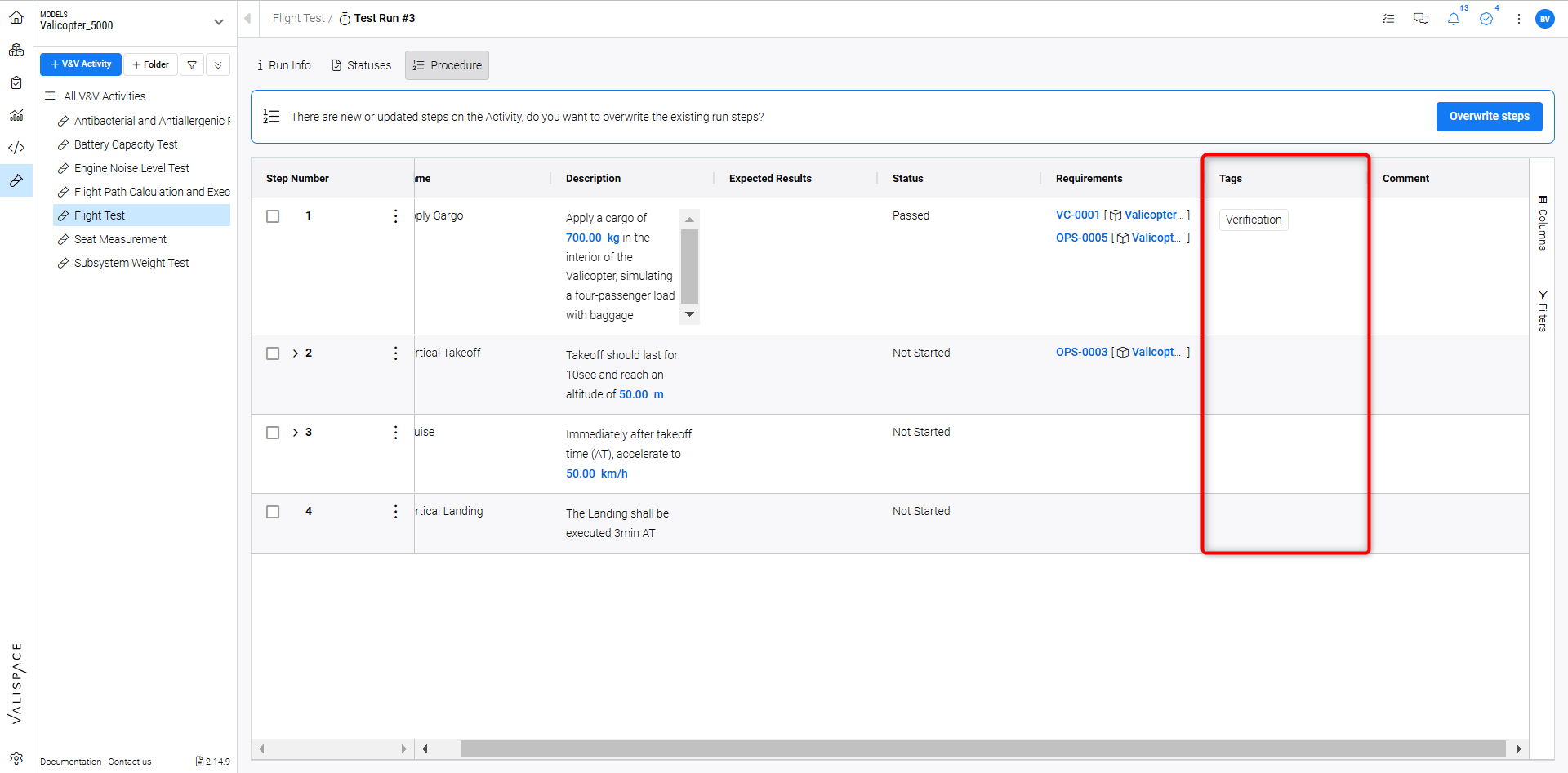Click the 50.00 km/h value link
The height and width of the screenshot is (773, 1568).
pos(597,473)
